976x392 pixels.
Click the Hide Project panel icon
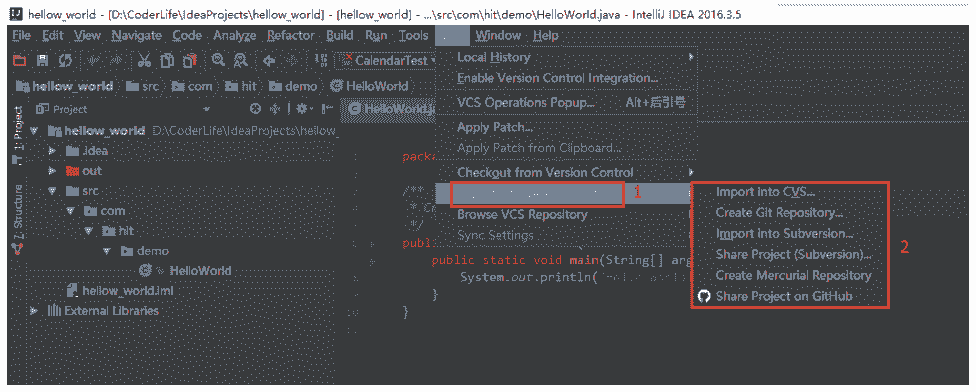tap(327, 109)
